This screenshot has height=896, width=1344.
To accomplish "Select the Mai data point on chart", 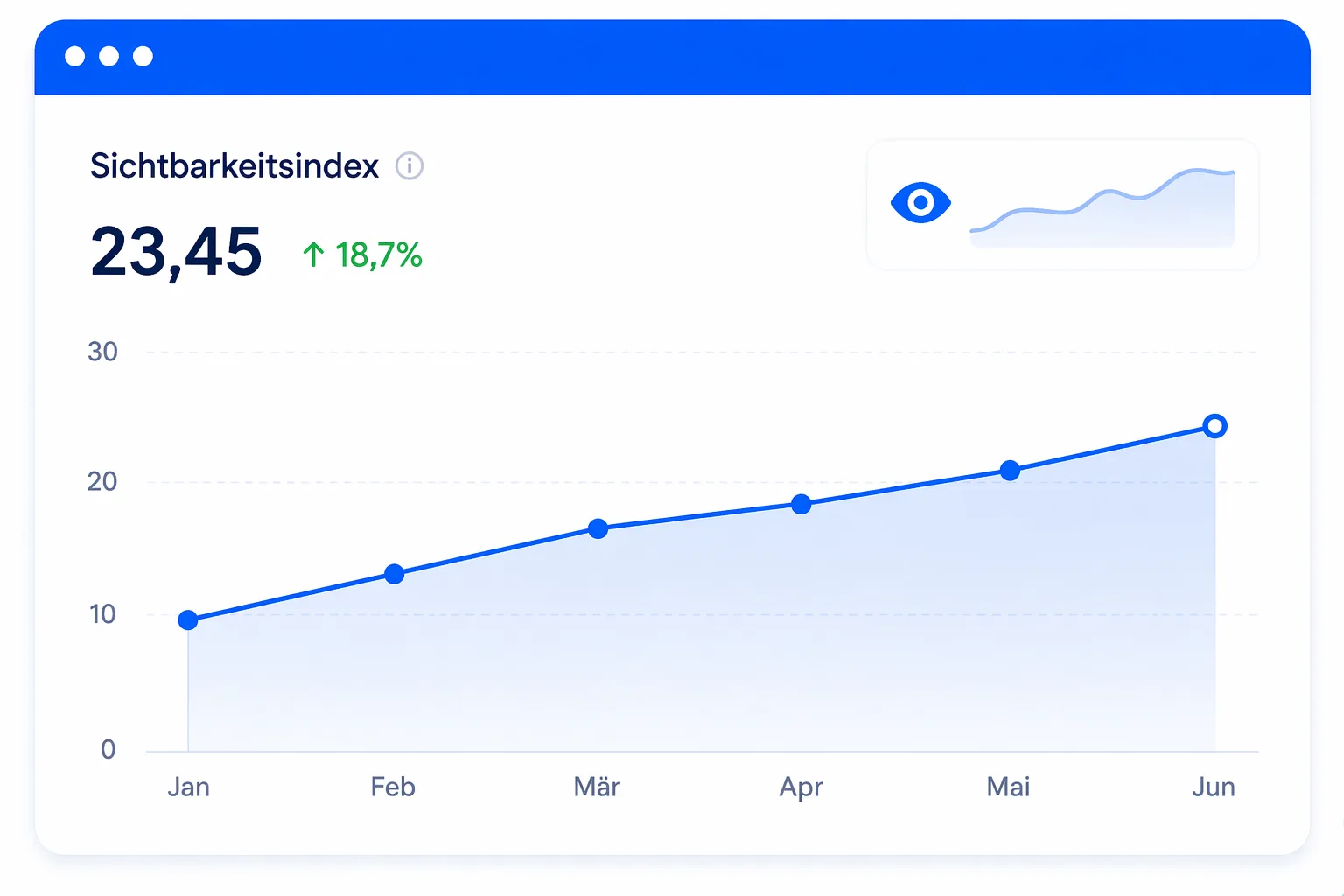I will (1010, 471).
